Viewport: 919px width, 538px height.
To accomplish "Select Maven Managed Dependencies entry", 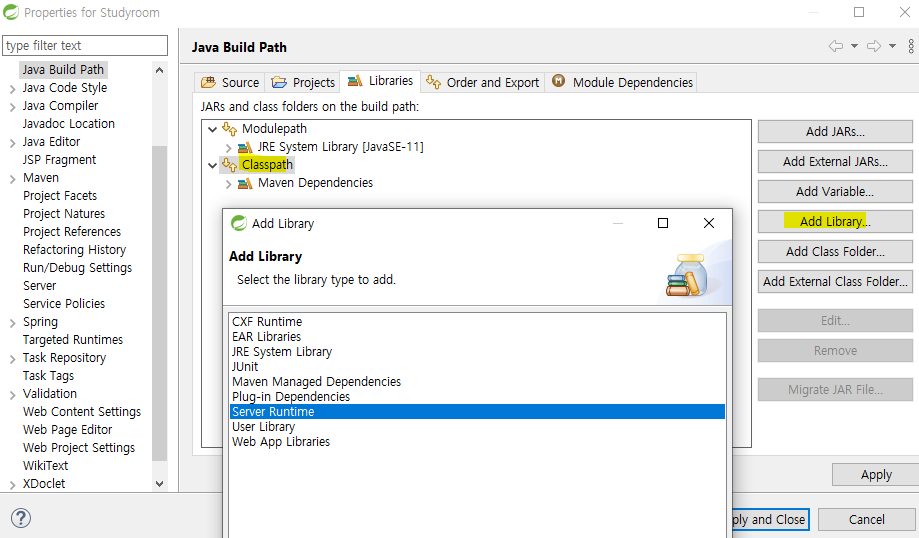I will point(477,382).
